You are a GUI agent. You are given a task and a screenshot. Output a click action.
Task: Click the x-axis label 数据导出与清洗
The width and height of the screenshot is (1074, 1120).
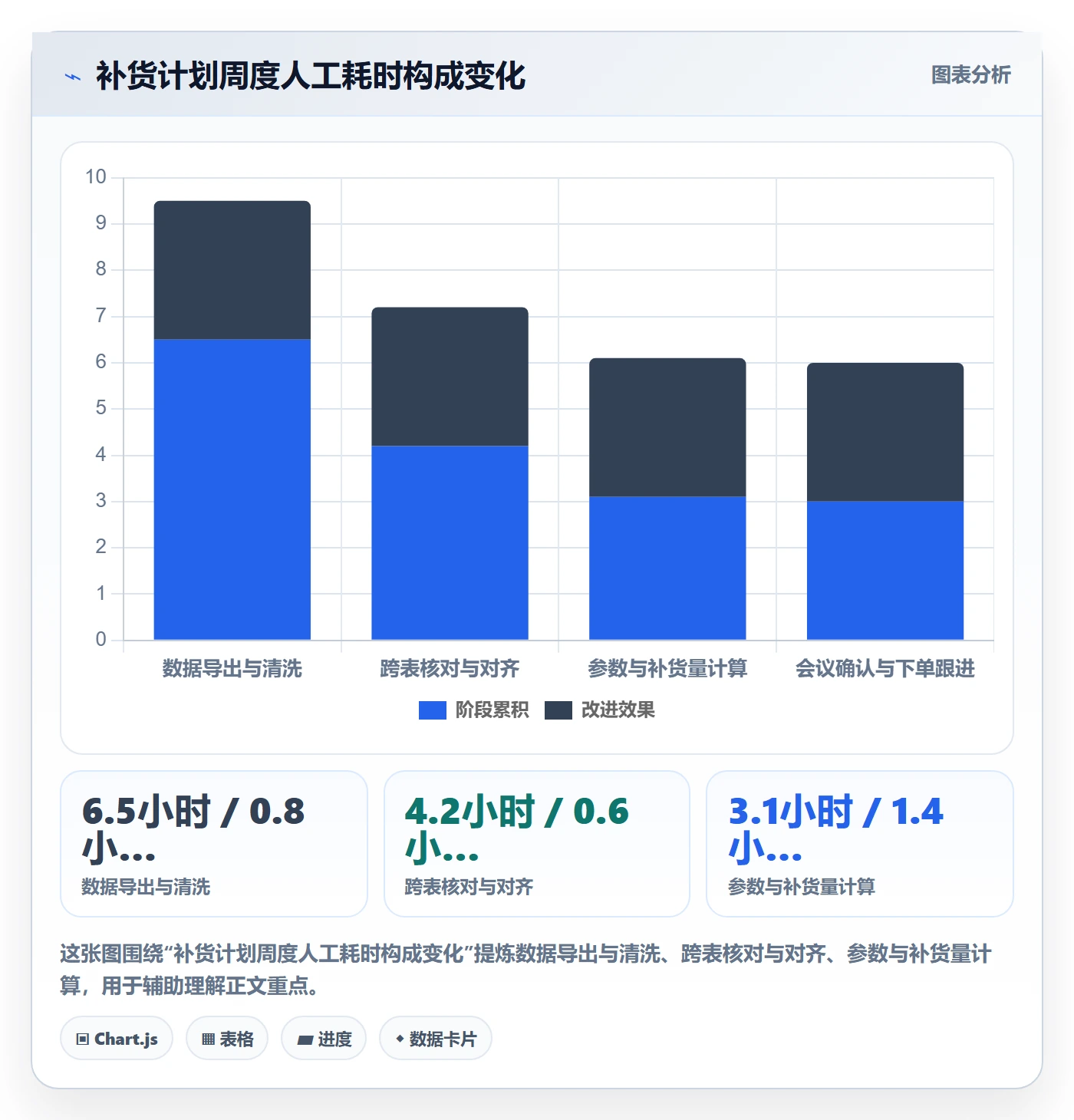(x=232, y=669)
